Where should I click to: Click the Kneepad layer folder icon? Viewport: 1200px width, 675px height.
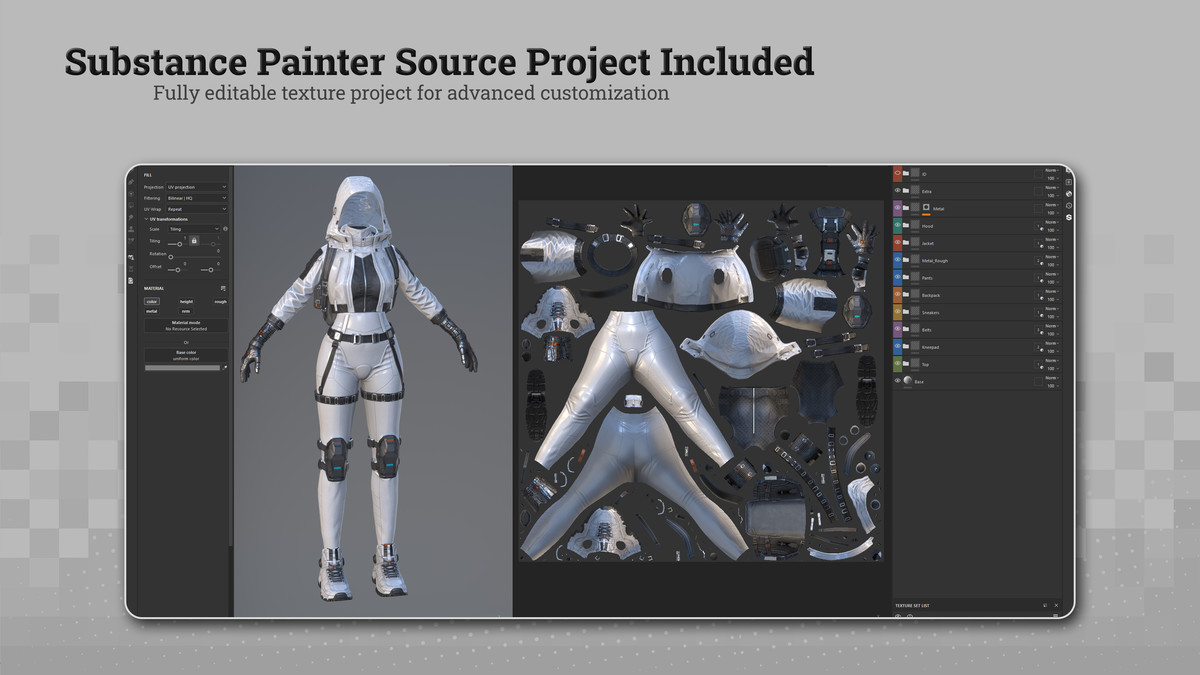pos(906,347)
